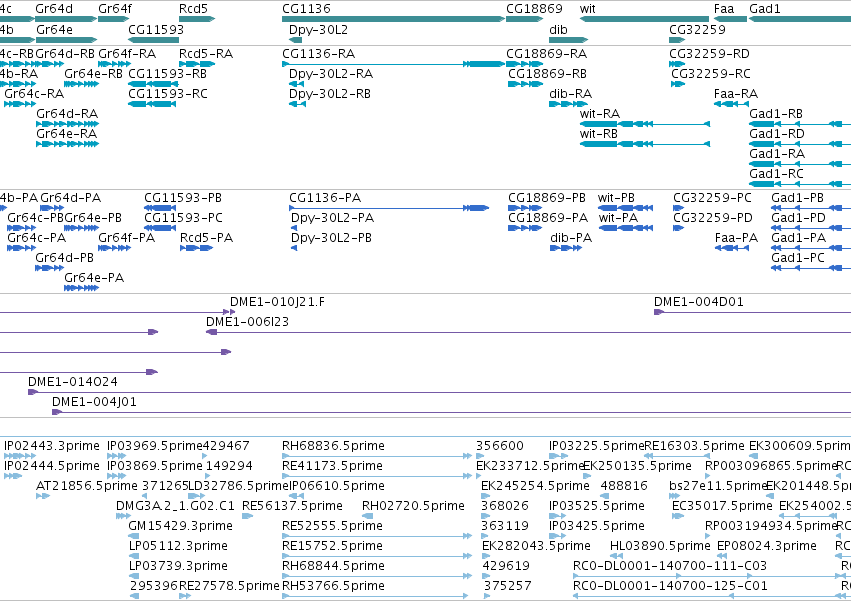Select protein dib-PA

click(566, 248)
